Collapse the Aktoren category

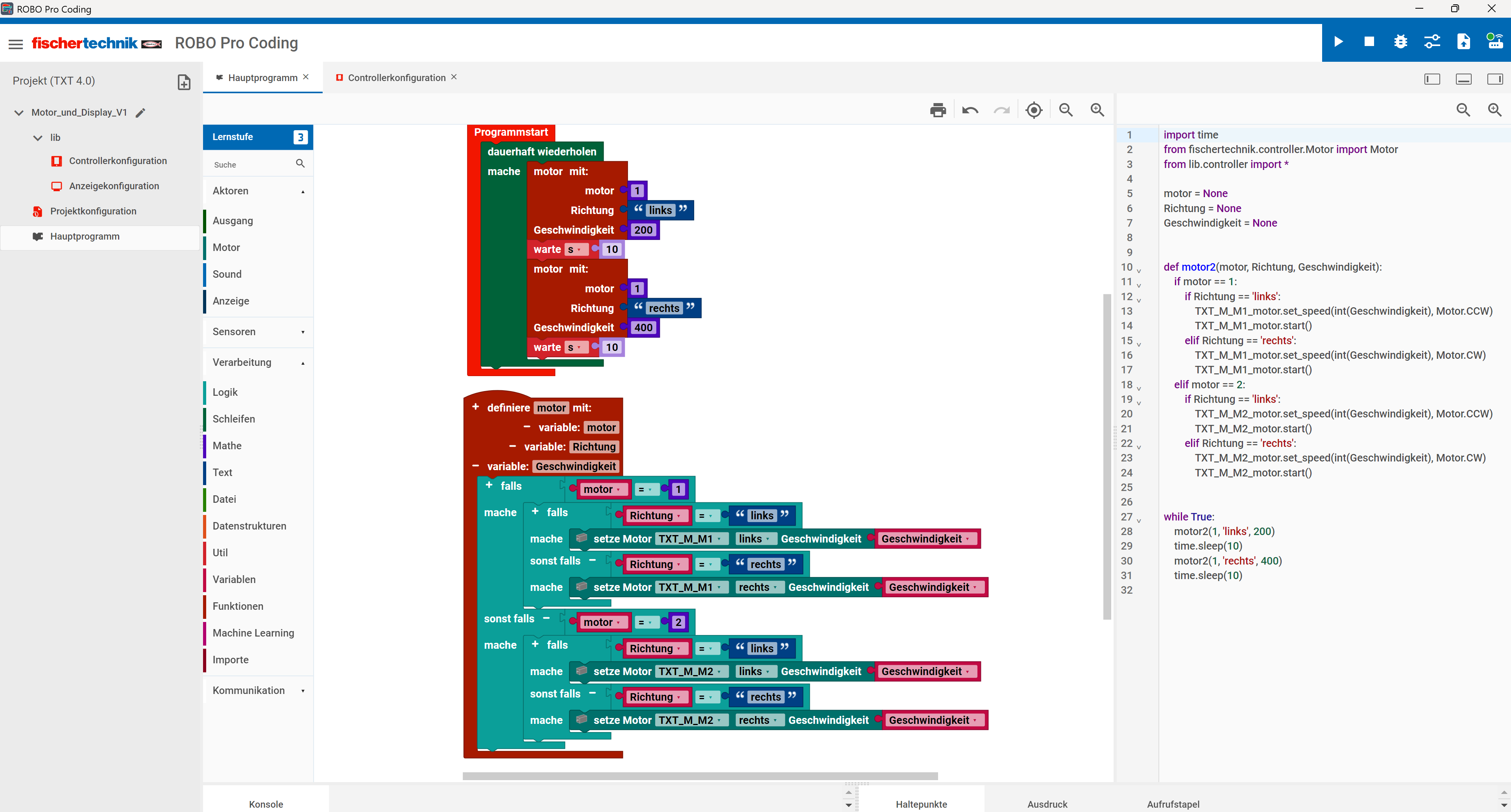[258, 190]
